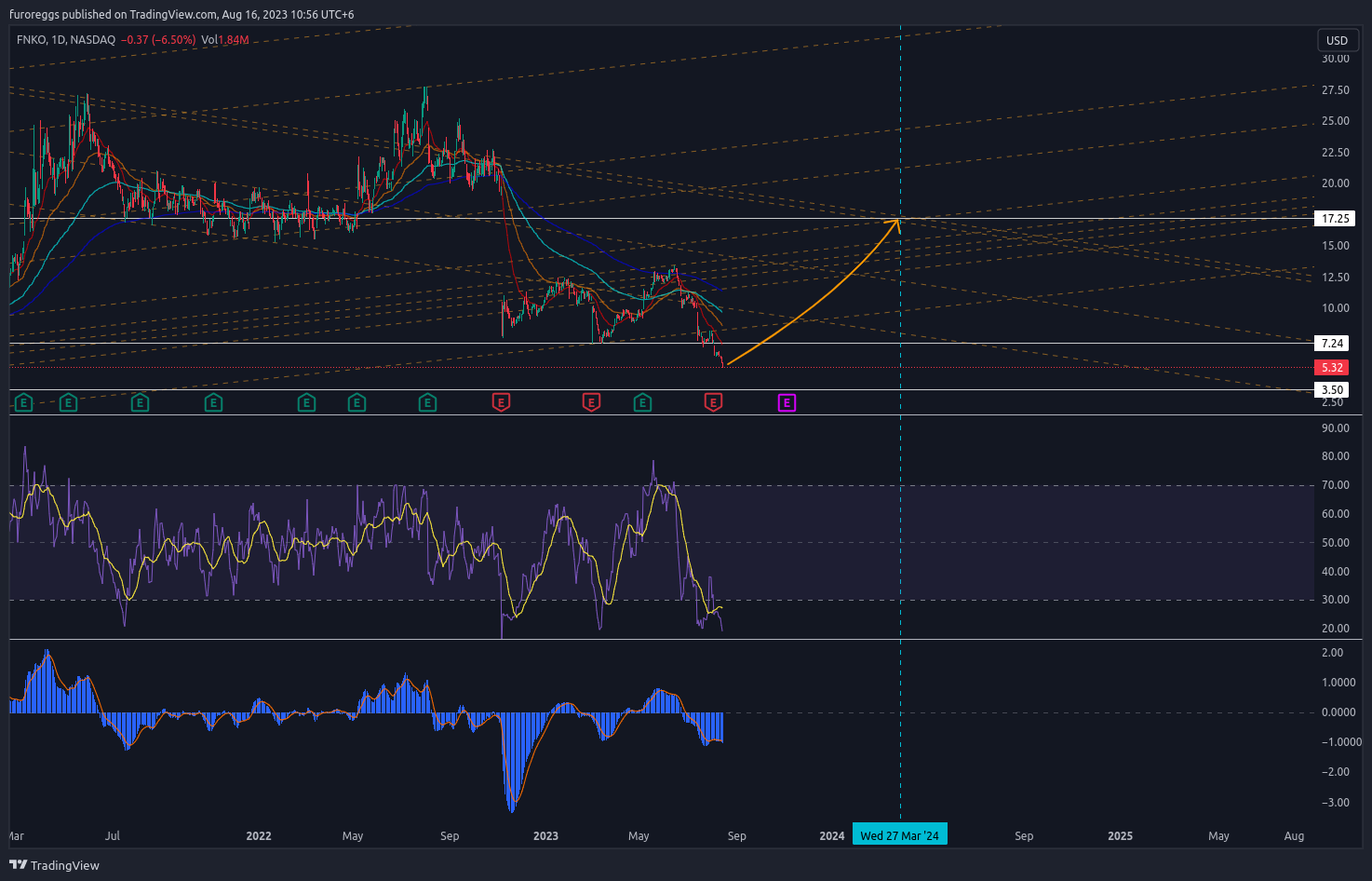
Task: Click the 2022 label on time axis
Action: coord(259,835)
